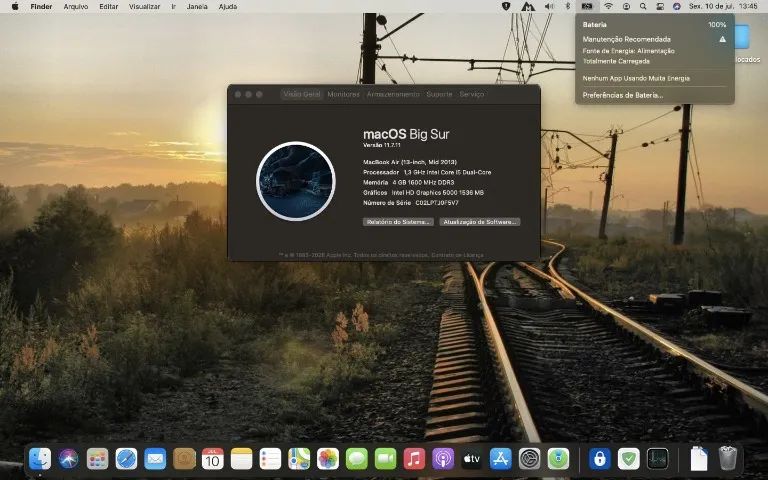Image resolution: width=768 pixels, height=480 pixels.
Task: Open Calendar showing date 10 in Dock
Action: [213, 459]
